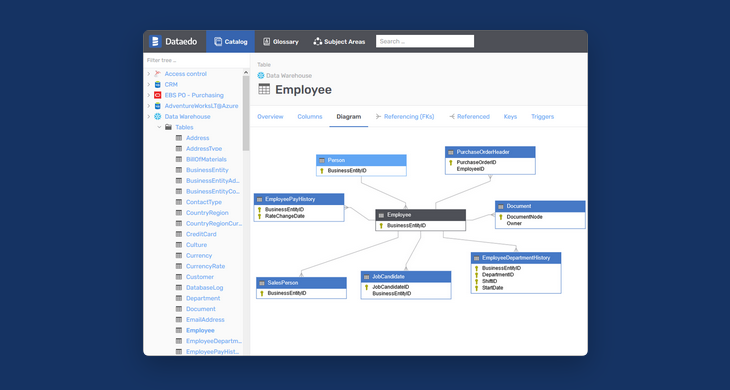Click the Dataedo logo icon
This screenshot has width=730, height=390.
coord(155,41)
